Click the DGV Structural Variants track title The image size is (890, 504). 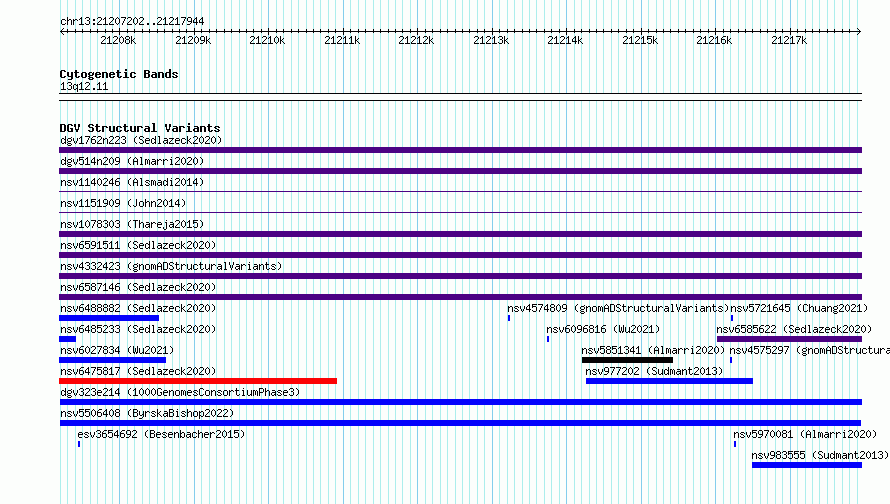click(x=140, y=128)
